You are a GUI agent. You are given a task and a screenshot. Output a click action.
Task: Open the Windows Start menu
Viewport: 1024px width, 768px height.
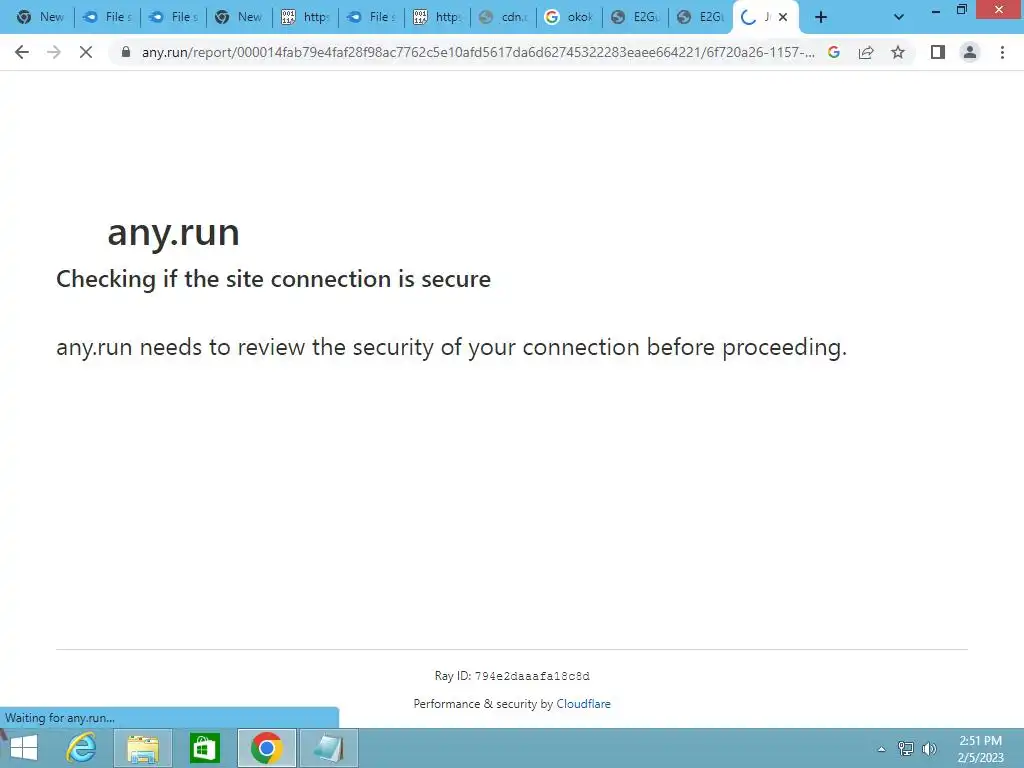(x=24, y=748)
